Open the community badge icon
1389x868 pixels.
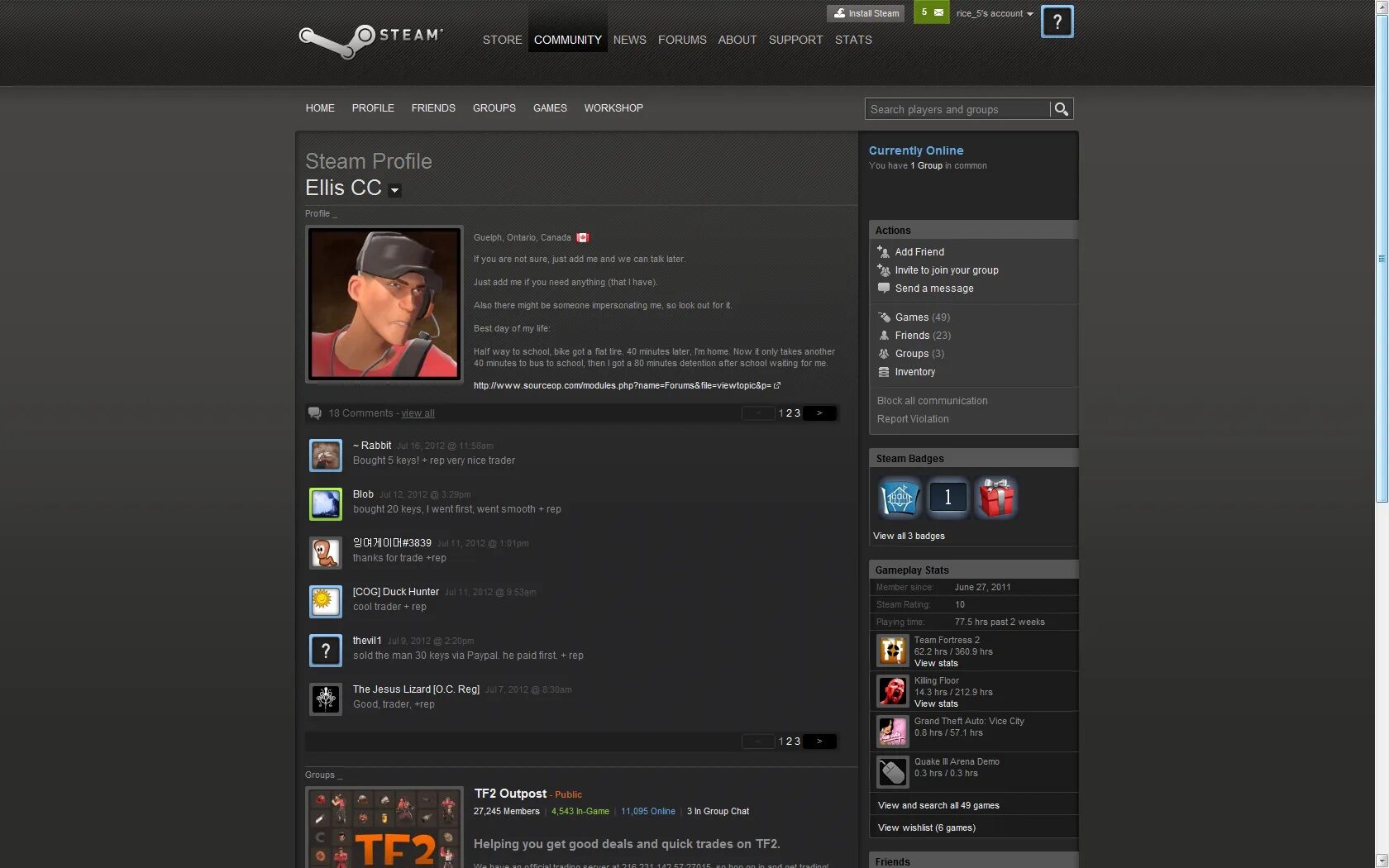tap(899, 498)
